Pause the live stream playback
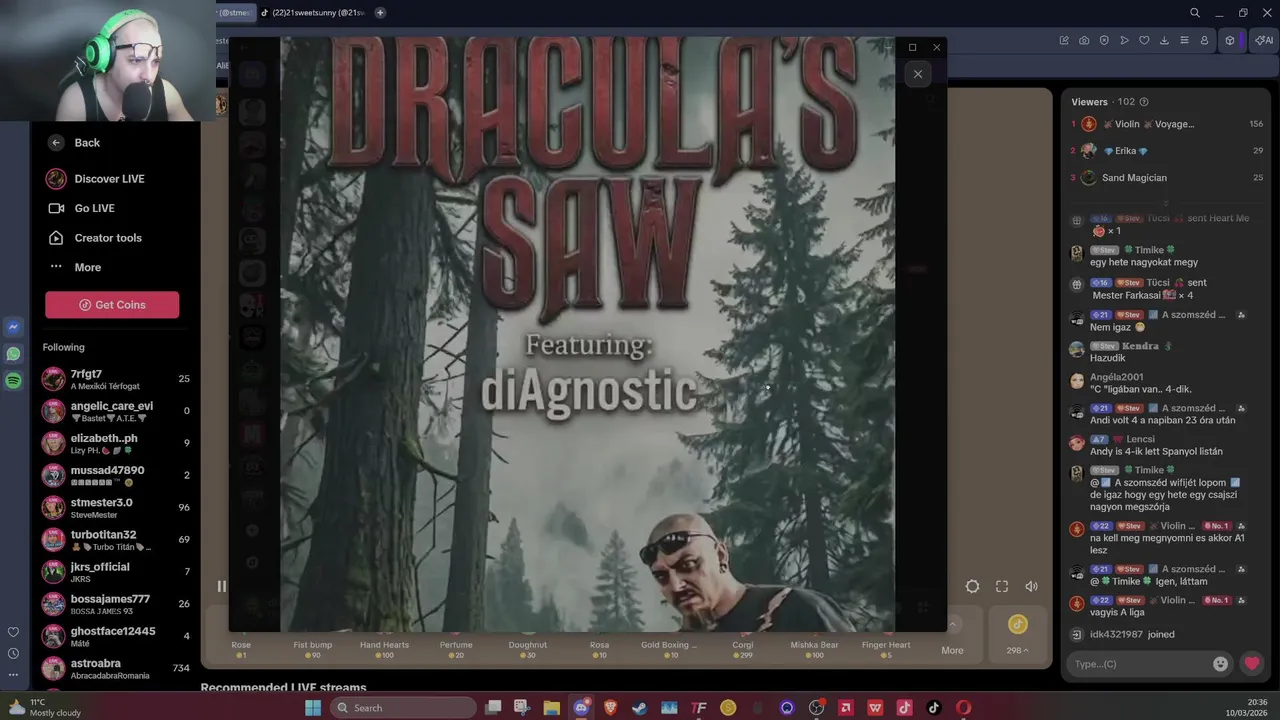The image size is (1280, 720). click(221, 587)
